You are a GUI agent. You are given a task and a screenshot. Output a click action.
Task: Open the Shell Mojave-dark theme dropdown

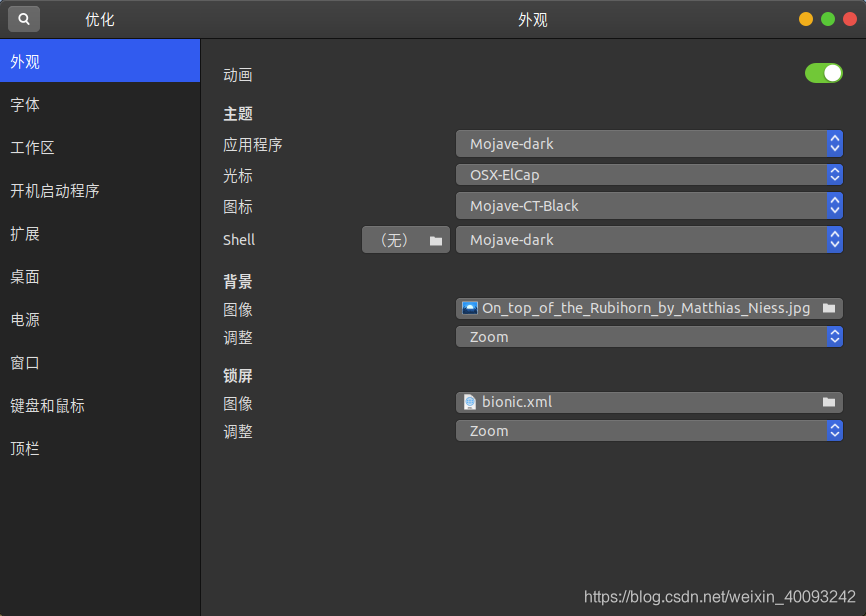(x=649, y=240)
